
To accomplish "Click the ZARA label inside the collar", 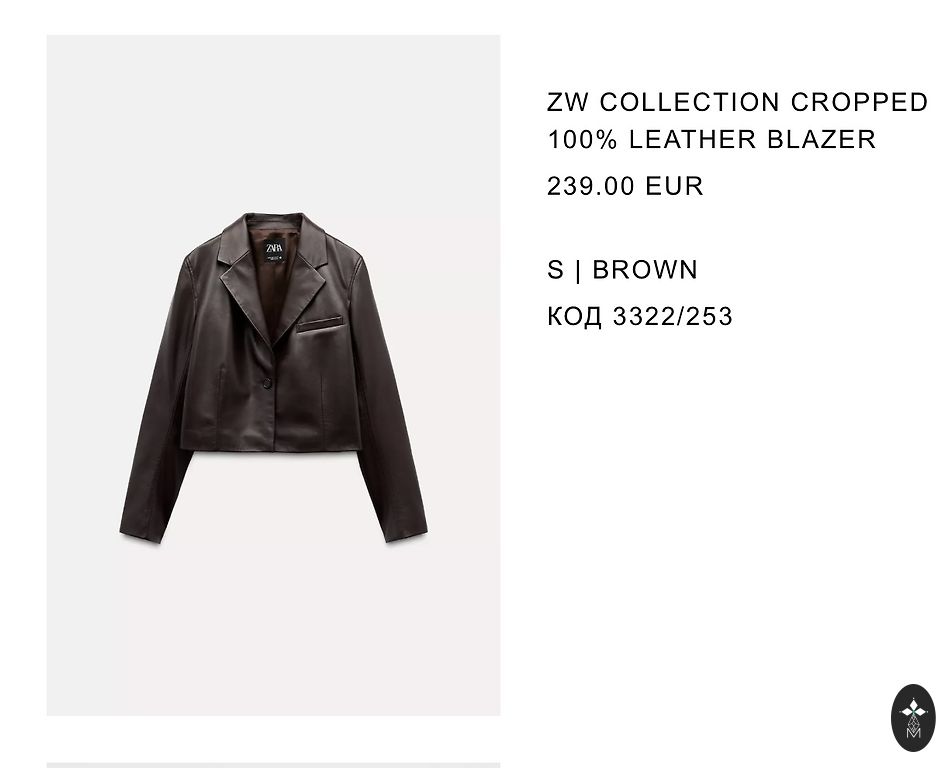I will click(x=274, y=251).
